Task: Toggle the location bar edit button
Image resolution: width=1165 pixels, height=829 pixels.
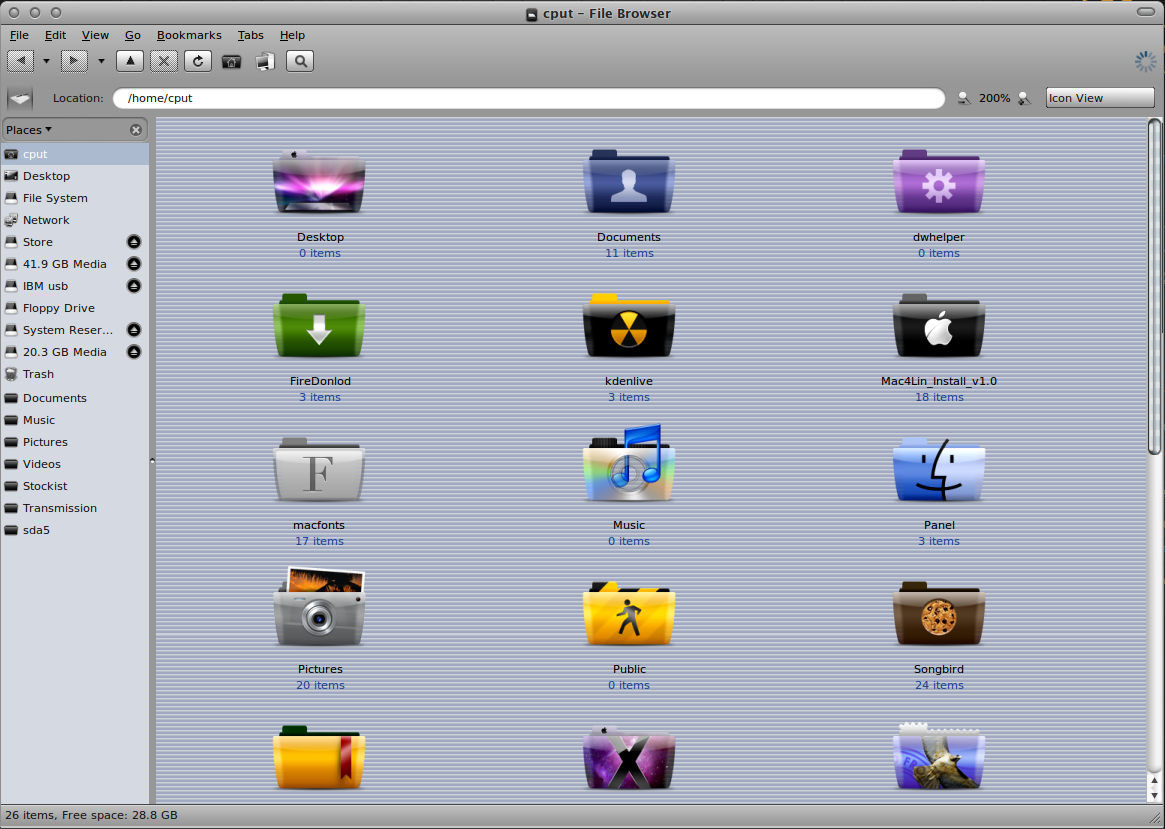Action: pyautogui.click(x=20, y=98)
